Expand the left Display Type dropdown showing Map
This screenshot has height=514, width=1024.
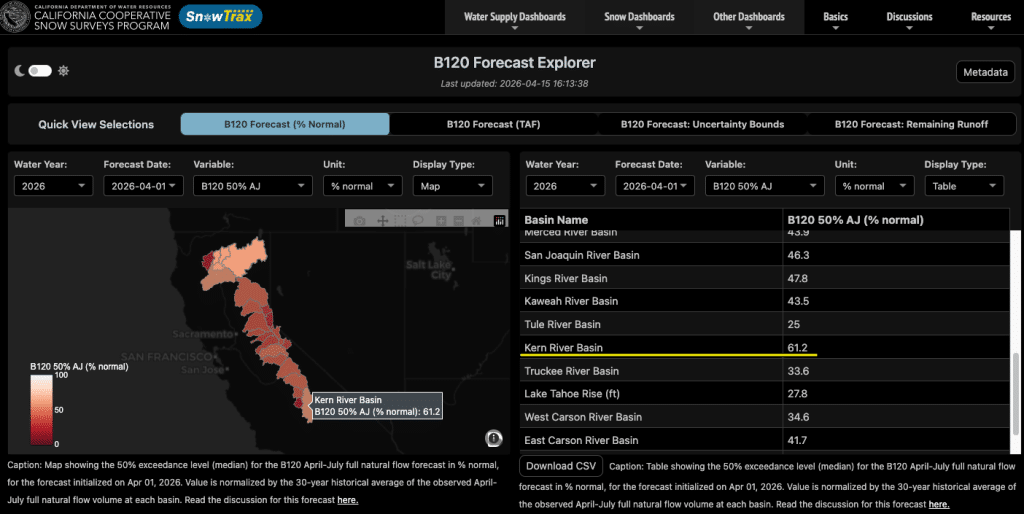point(452,186)
